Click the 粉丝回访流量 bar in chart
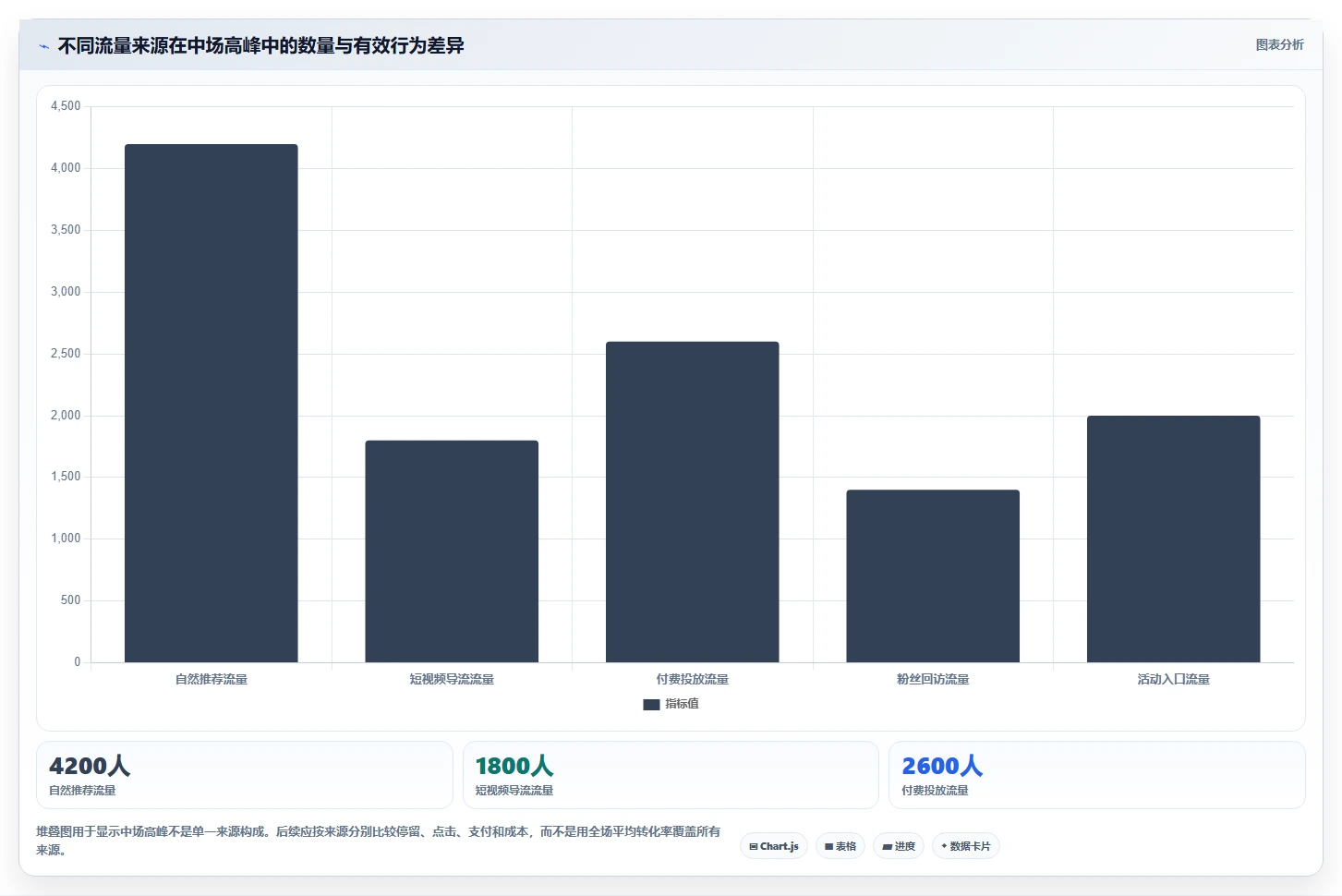Screen dimensions: 1342x896 [x=933, y=575]
